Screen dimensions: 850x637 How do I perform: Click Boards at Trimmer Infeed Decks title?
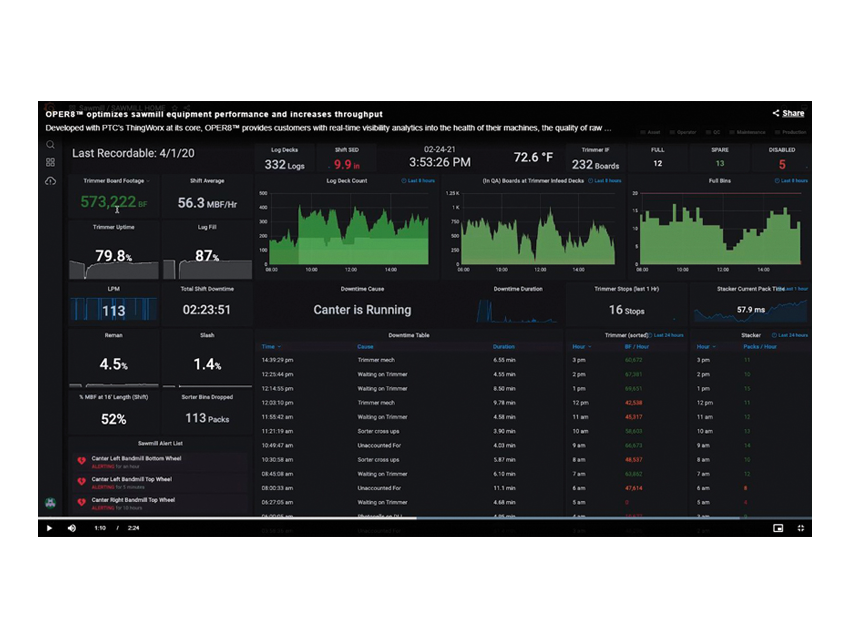[x=533, y=181]
